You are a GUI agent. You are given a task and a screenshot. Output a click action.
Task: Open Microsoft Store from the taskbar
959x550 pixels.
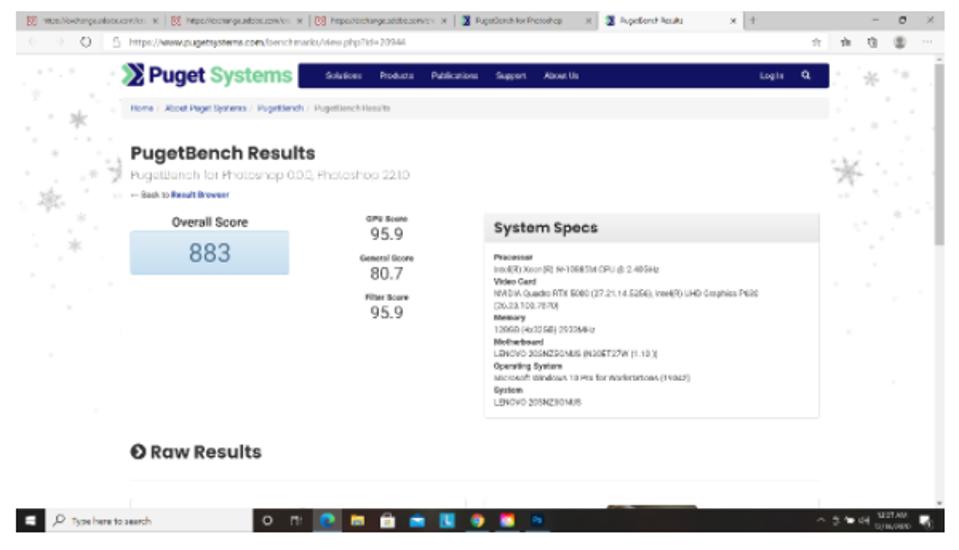pyautogui.click(x=387, y=521)
